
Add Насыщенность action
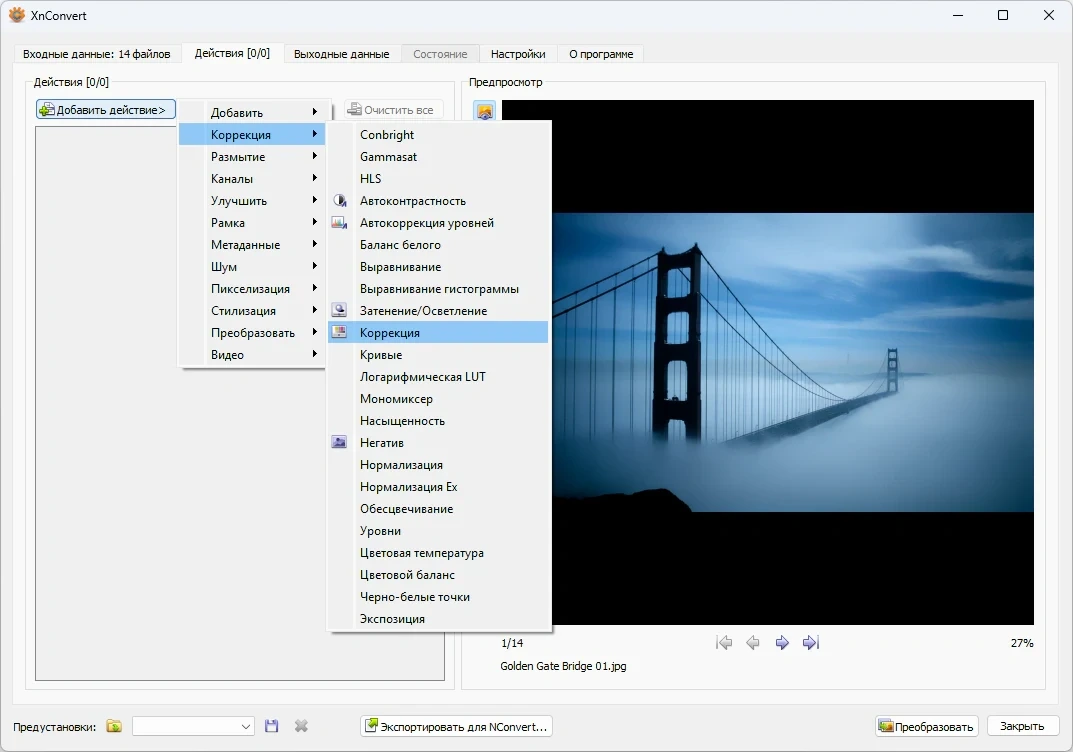pos(438,420)
